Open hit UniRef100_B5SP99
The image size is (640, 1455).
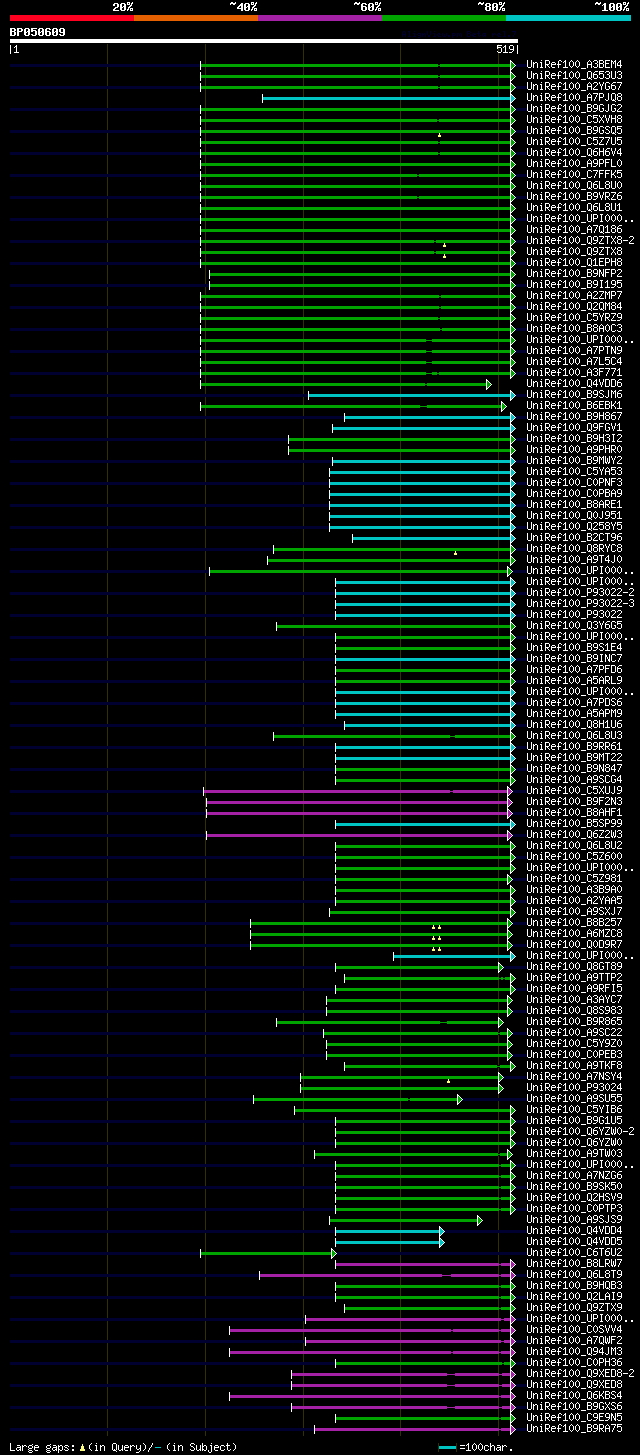(x=574, y=824)
